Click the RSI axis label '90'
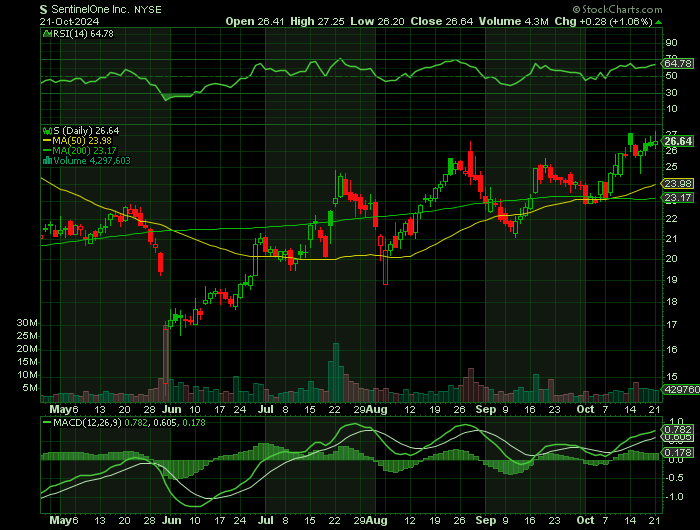This screenshot has width=700, height=530. click(671, 43)
